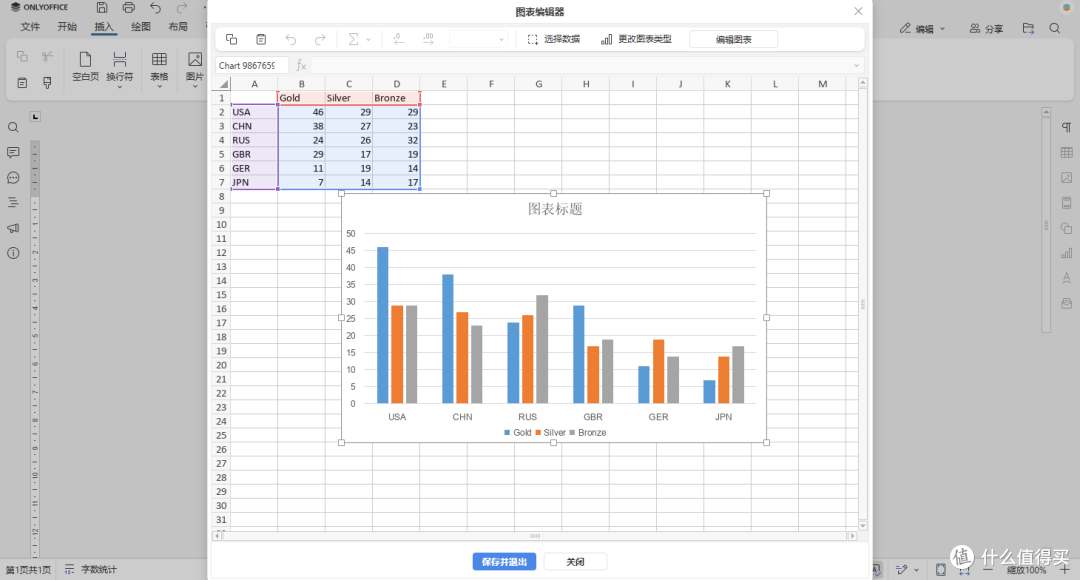1080x580 pixels.
Task: Click the formula bar input
Action: click(x=582, y=65)
